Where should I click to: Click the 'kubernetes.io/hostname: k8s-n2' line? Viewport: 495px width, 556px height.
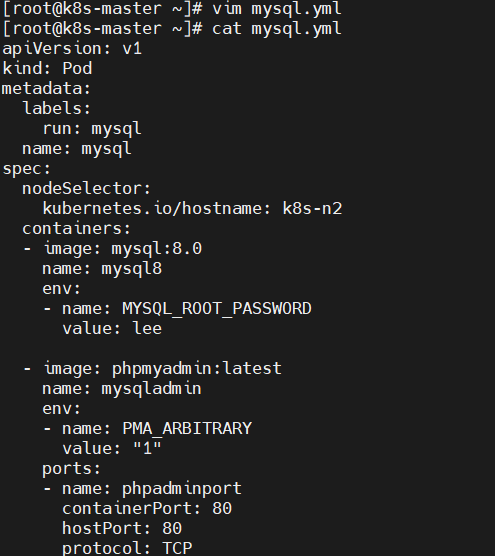pyautogui.click(x=193, y=208)
